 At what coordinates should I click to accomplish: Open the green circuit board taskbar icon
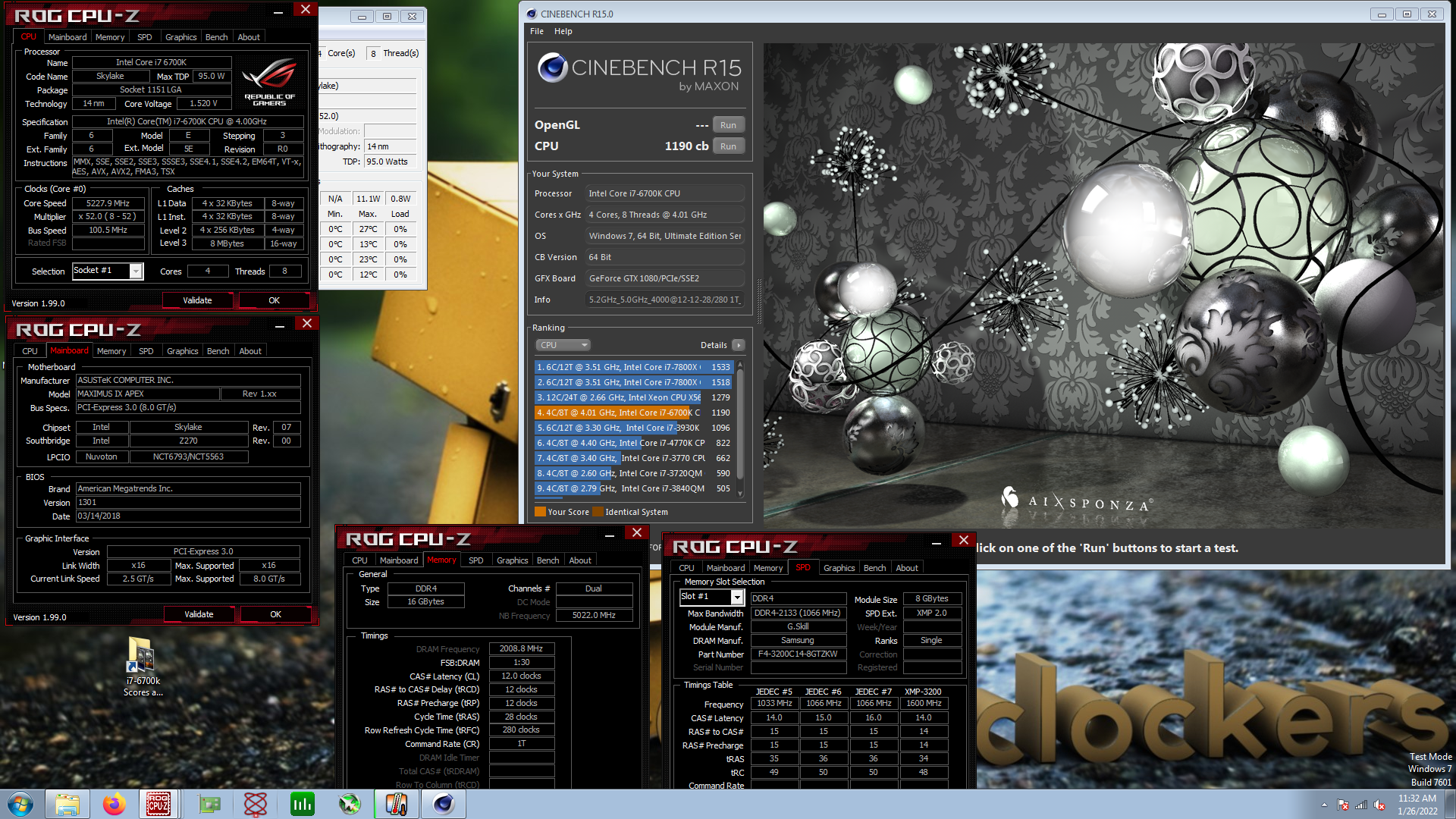[209, 804]
